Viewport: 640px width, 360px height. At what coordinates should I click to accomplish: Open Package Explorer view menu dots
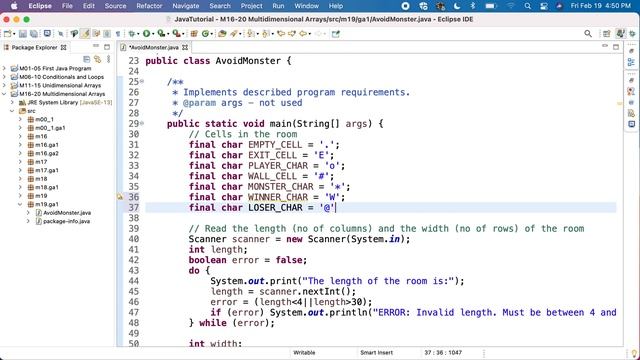click(x=109, y=60)
